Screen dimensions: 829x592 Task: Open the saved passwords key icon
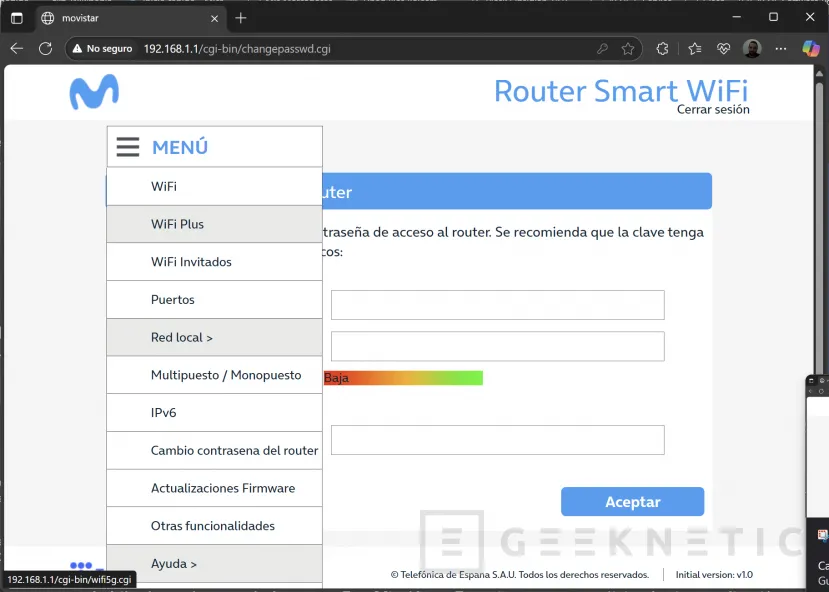[602, 49]
